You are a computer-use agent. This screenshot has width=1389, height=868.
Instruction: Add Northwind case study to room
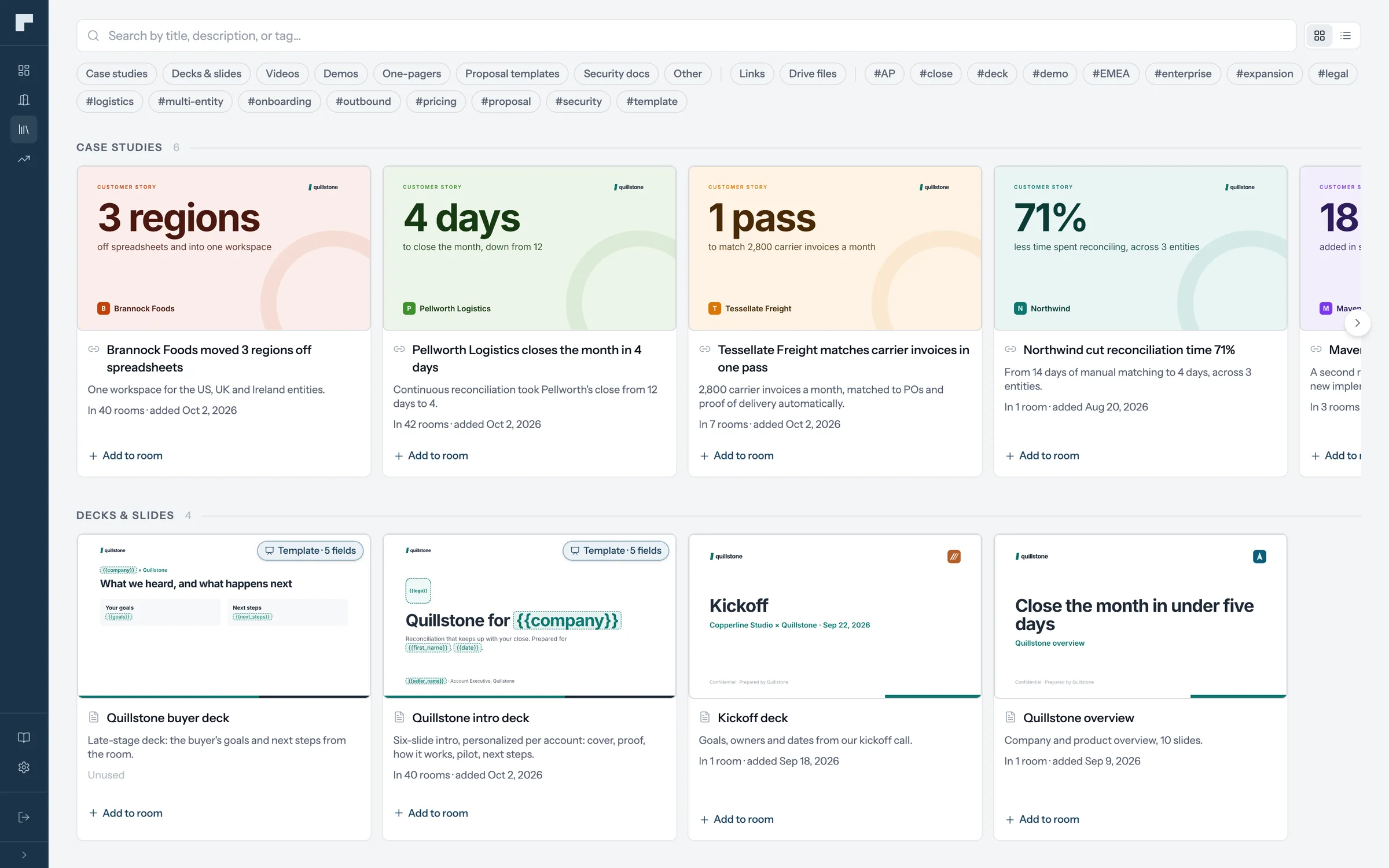[1042, 455]
